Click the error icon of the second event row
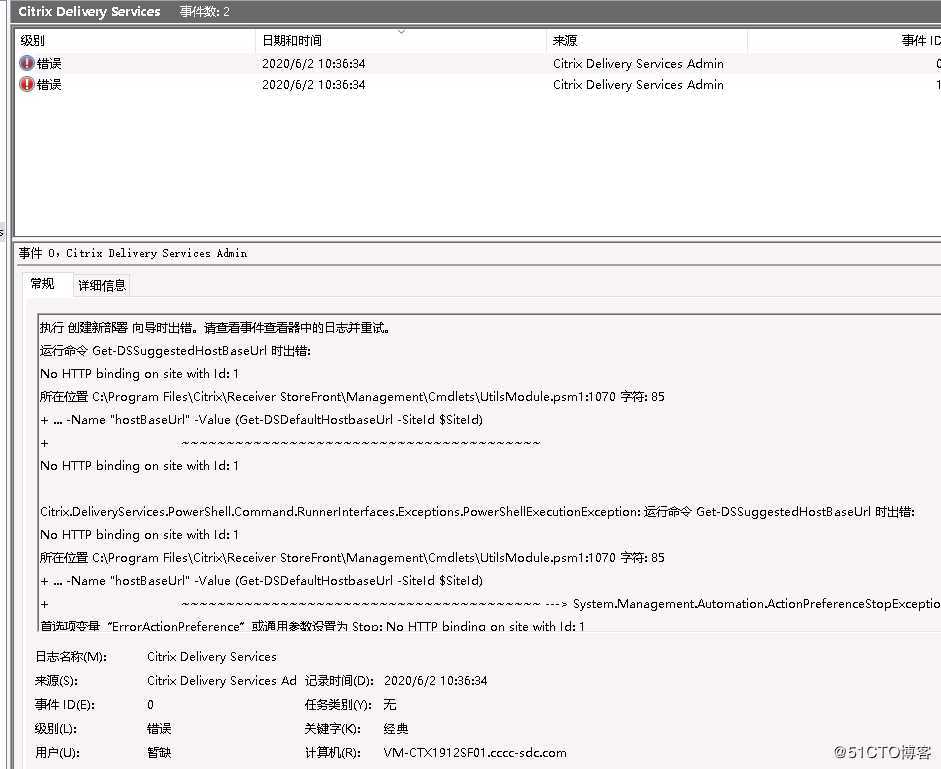 coord(27,84)
